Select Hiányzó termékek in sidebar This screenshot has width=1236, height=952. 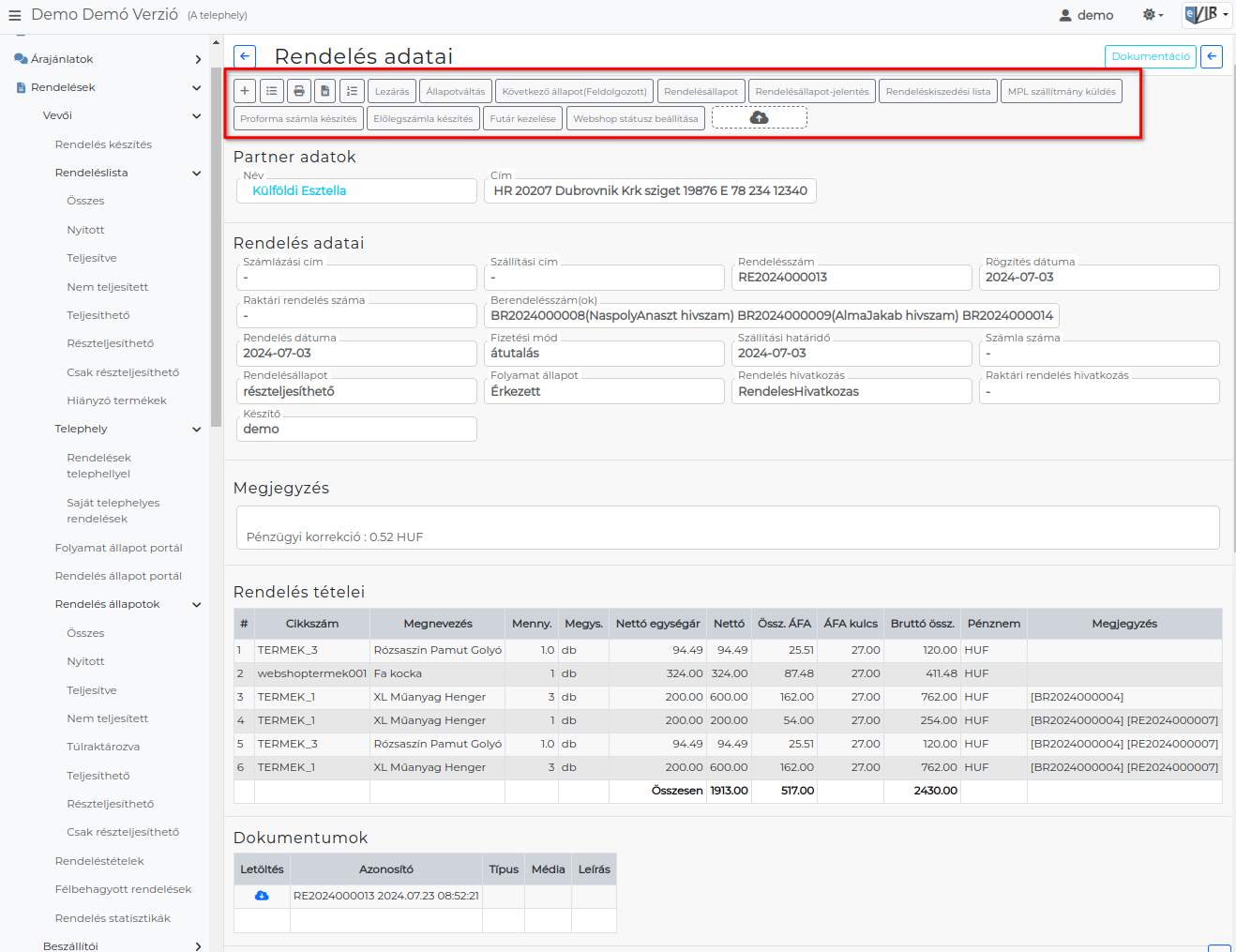(x=116, y=400)
